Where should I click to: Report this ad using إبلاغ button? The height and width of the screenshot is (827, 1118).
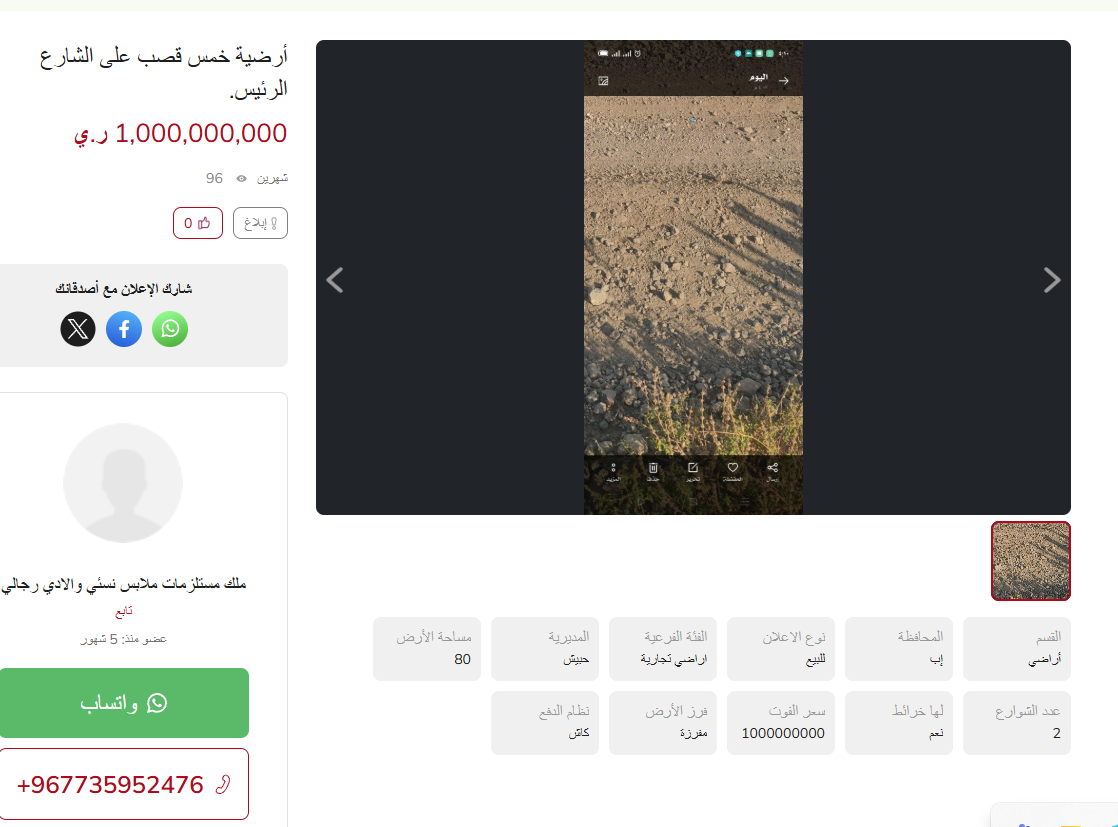click(x=260, y=223)
